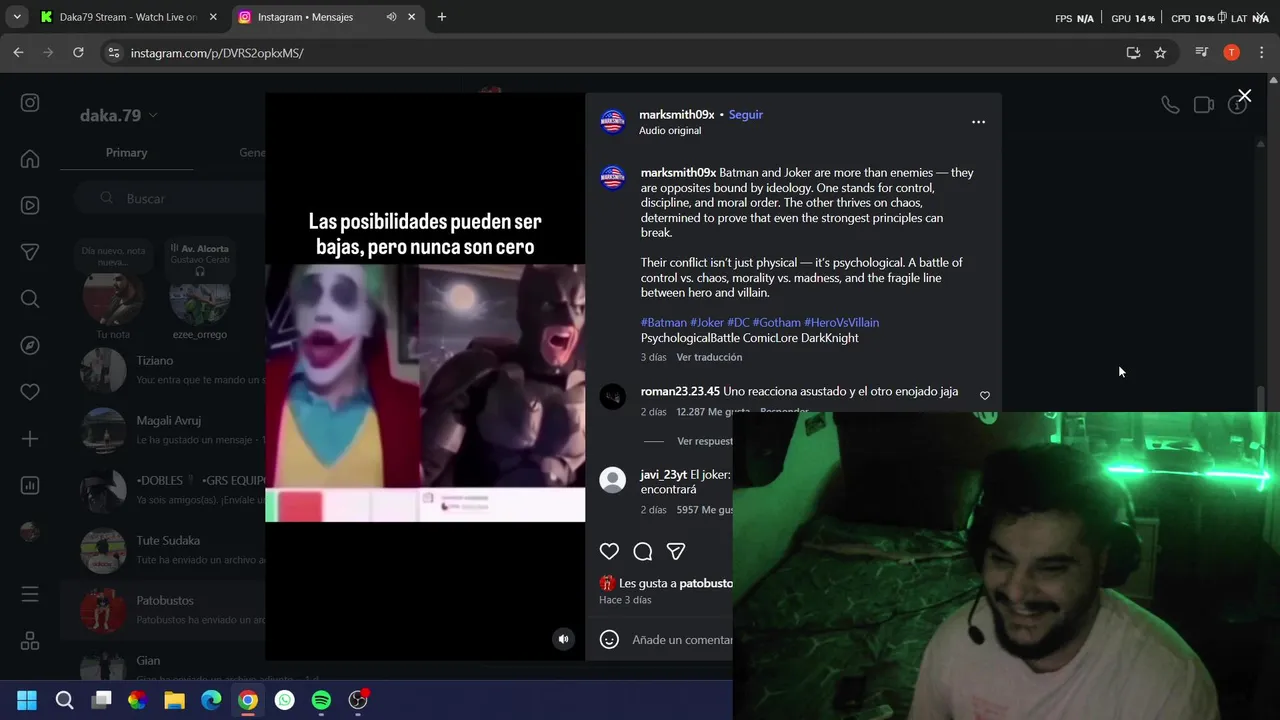The height and width of the screenshot is (720, 1280).
Task: Expand replies with Ver respuestas
Action: point(705,441)
